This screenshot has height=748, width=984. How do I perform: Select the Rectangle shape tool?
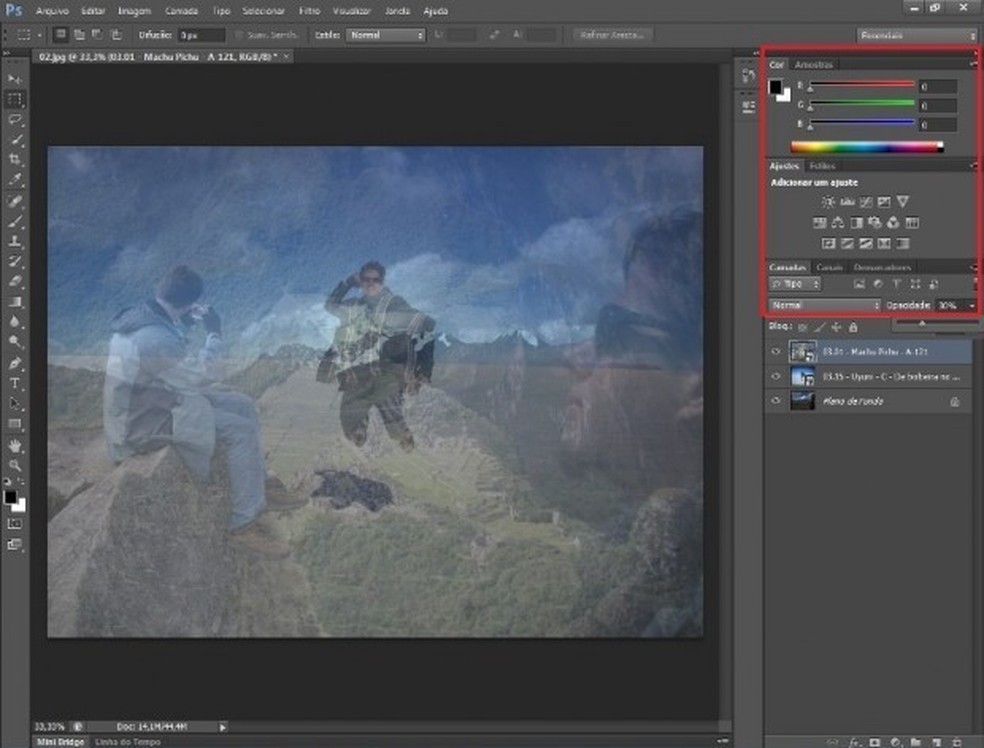[x=15, y=424]
